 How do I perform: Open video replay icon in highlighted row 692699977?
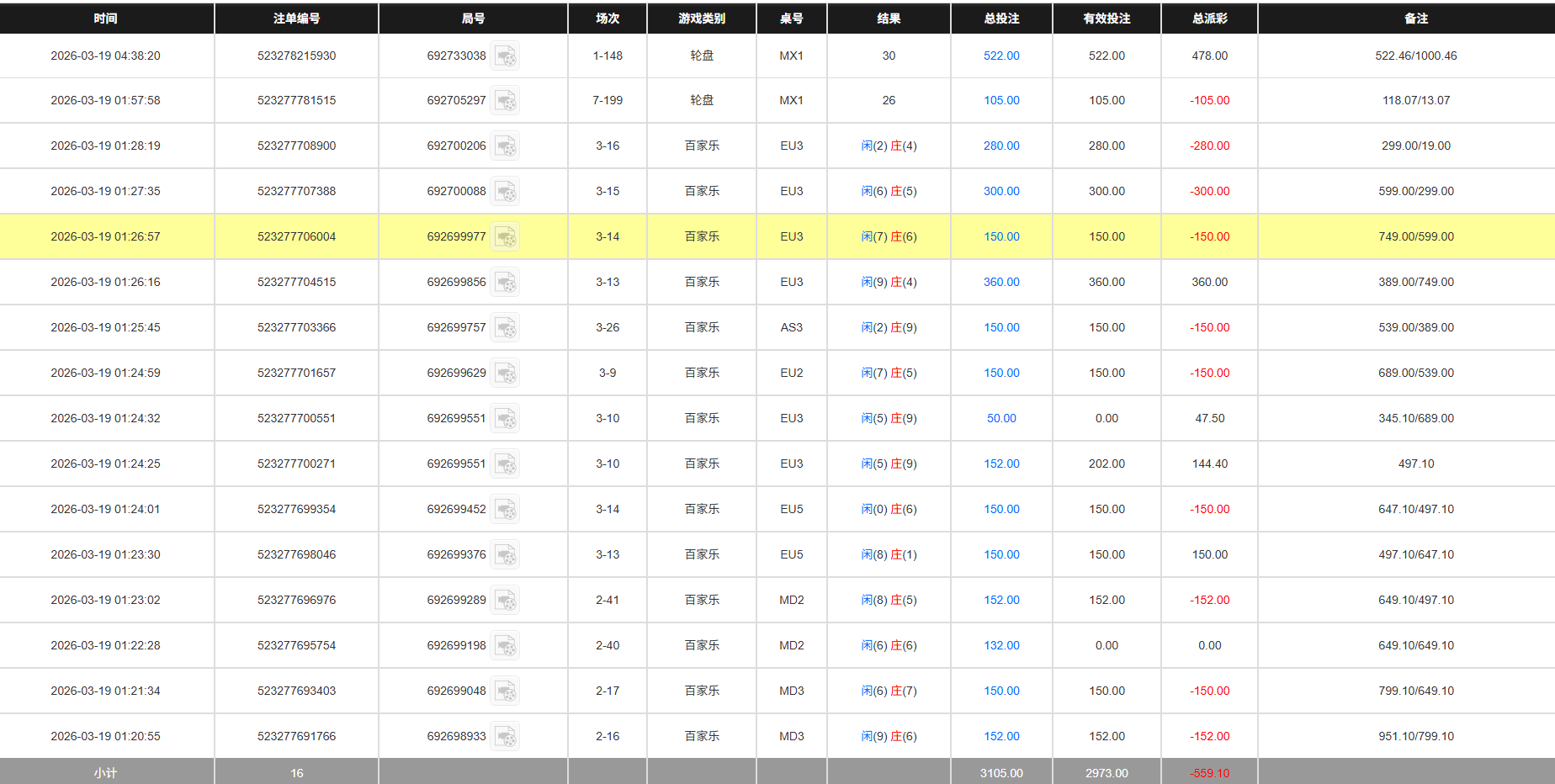[506, 236]
